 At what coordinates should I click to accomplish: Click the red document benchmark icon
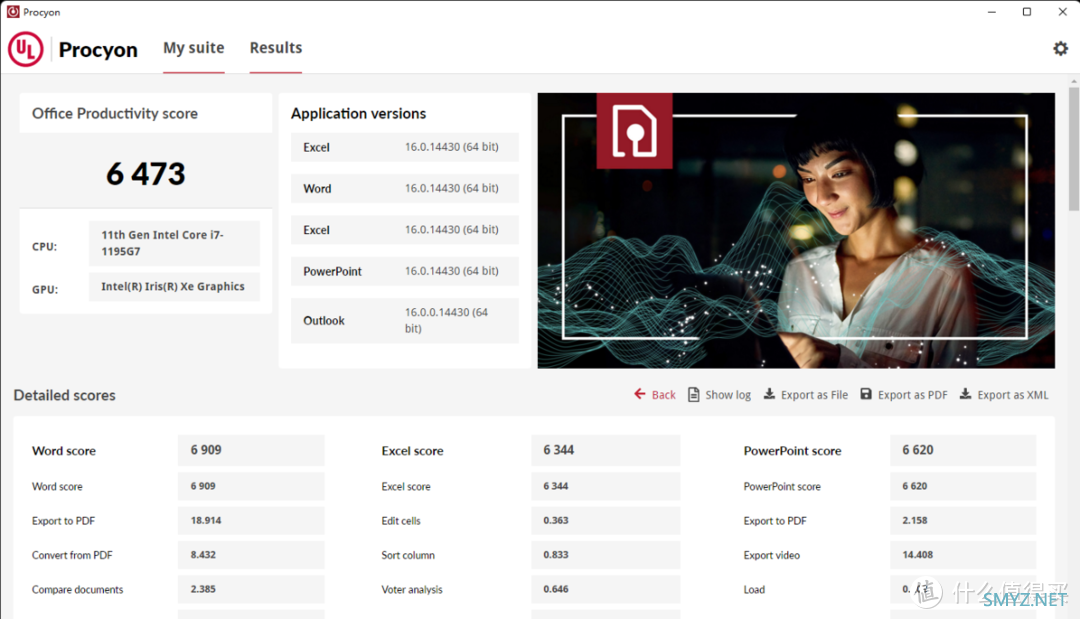point(634,131)
